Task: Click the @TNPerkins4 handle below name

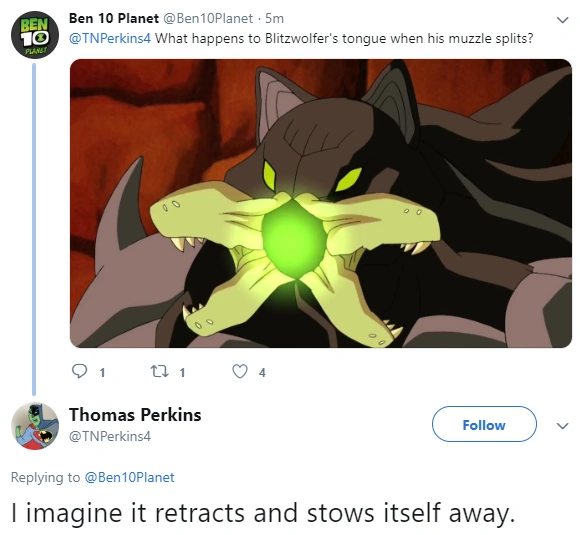Action: tap(110, 436)
